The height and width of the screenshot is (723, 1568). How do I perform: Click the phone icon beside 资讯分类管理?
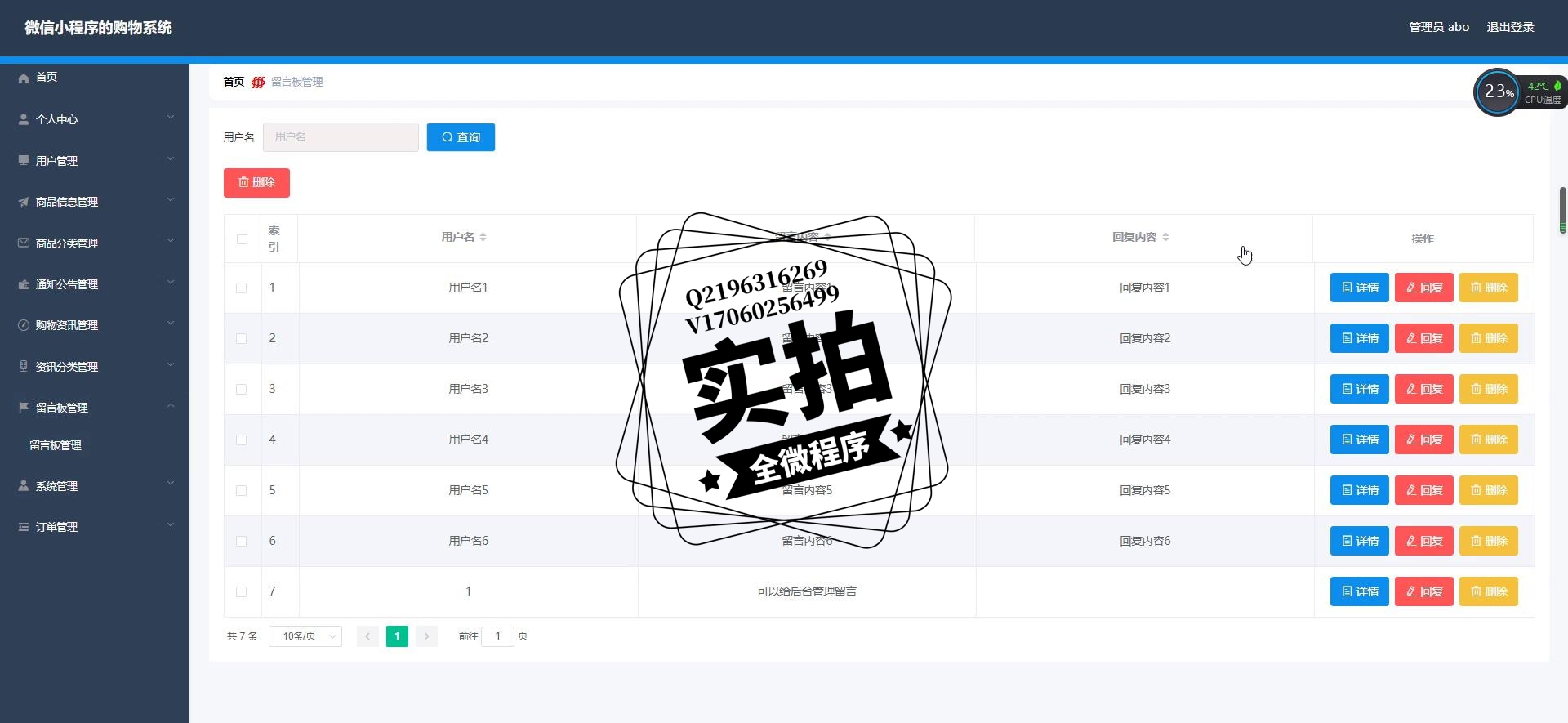24,366
